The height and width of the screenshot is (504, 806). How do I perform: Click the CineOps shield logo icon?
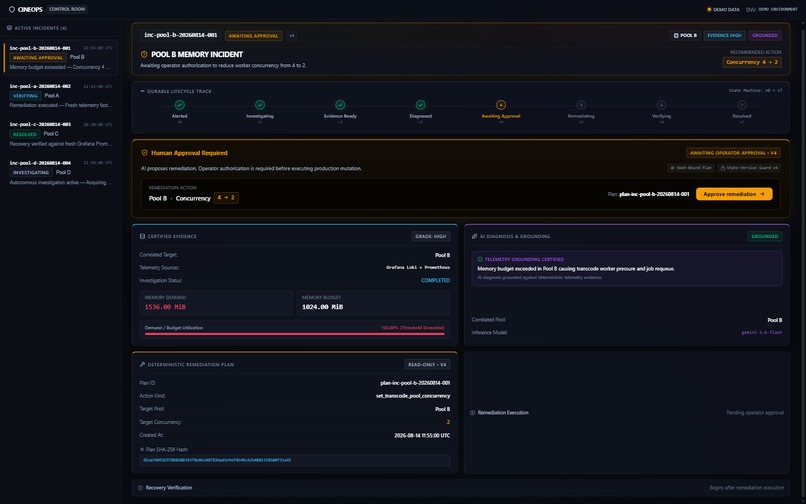tap(12, 9)
